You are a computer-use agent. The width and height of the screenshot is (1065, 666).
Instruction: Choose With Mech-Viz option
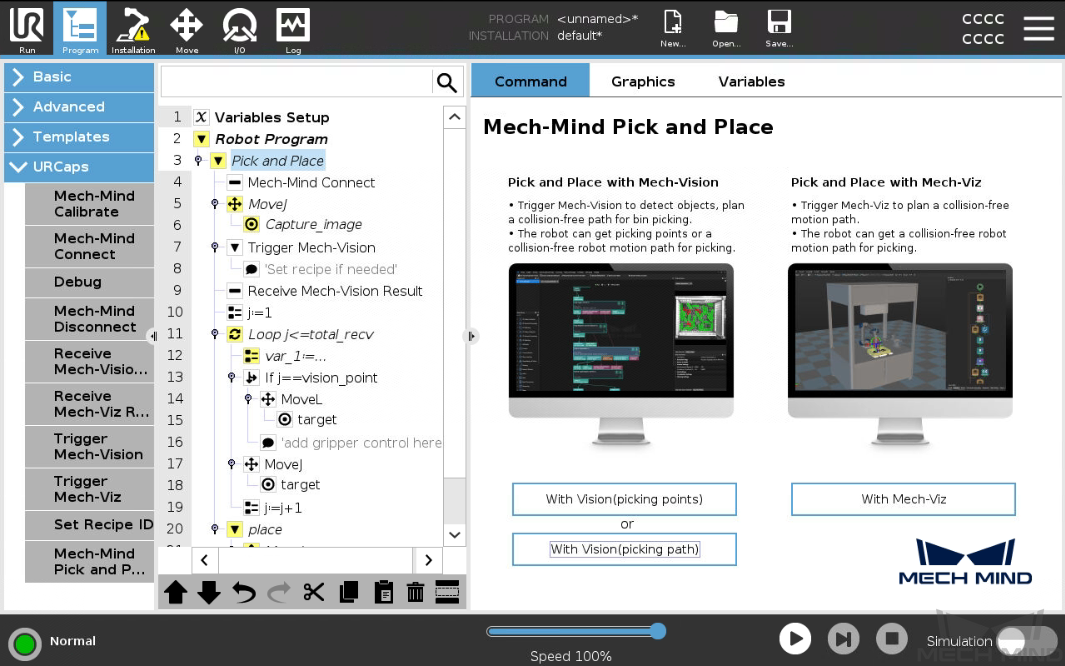(x=903, y=499)
